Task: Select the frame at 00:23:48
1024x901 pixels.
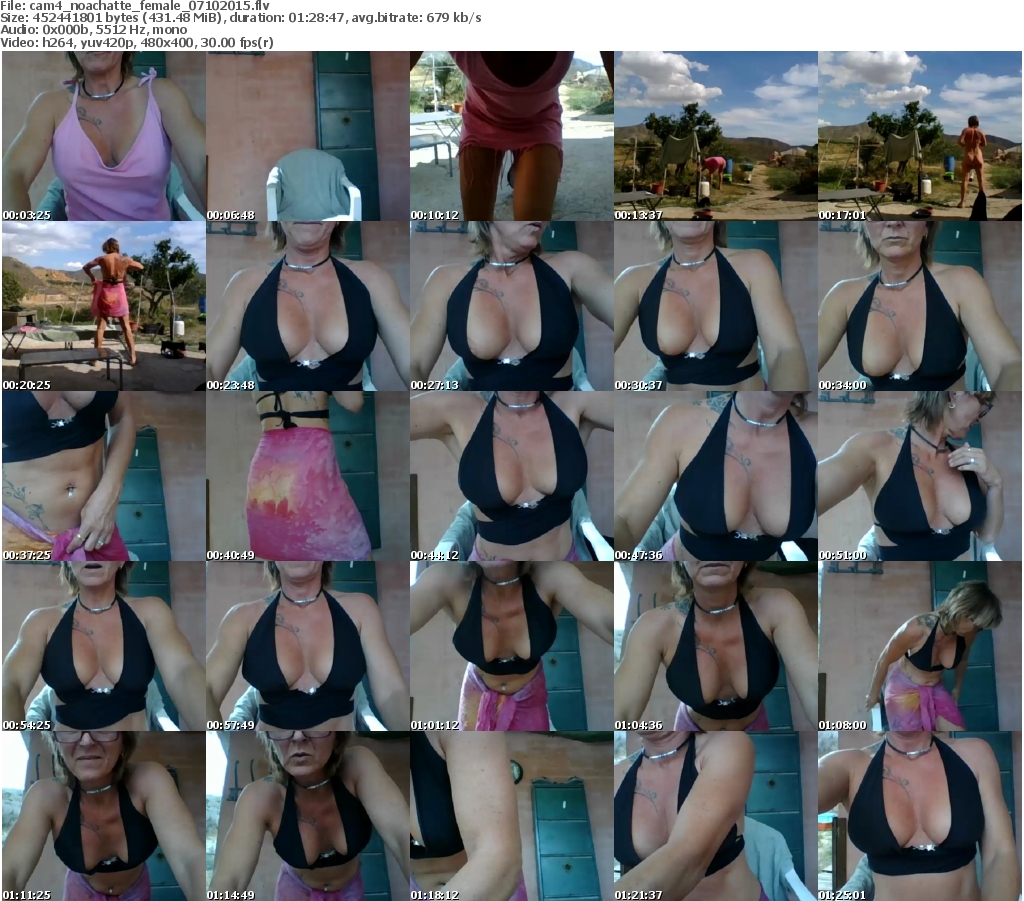Action: tap(308, 306)
